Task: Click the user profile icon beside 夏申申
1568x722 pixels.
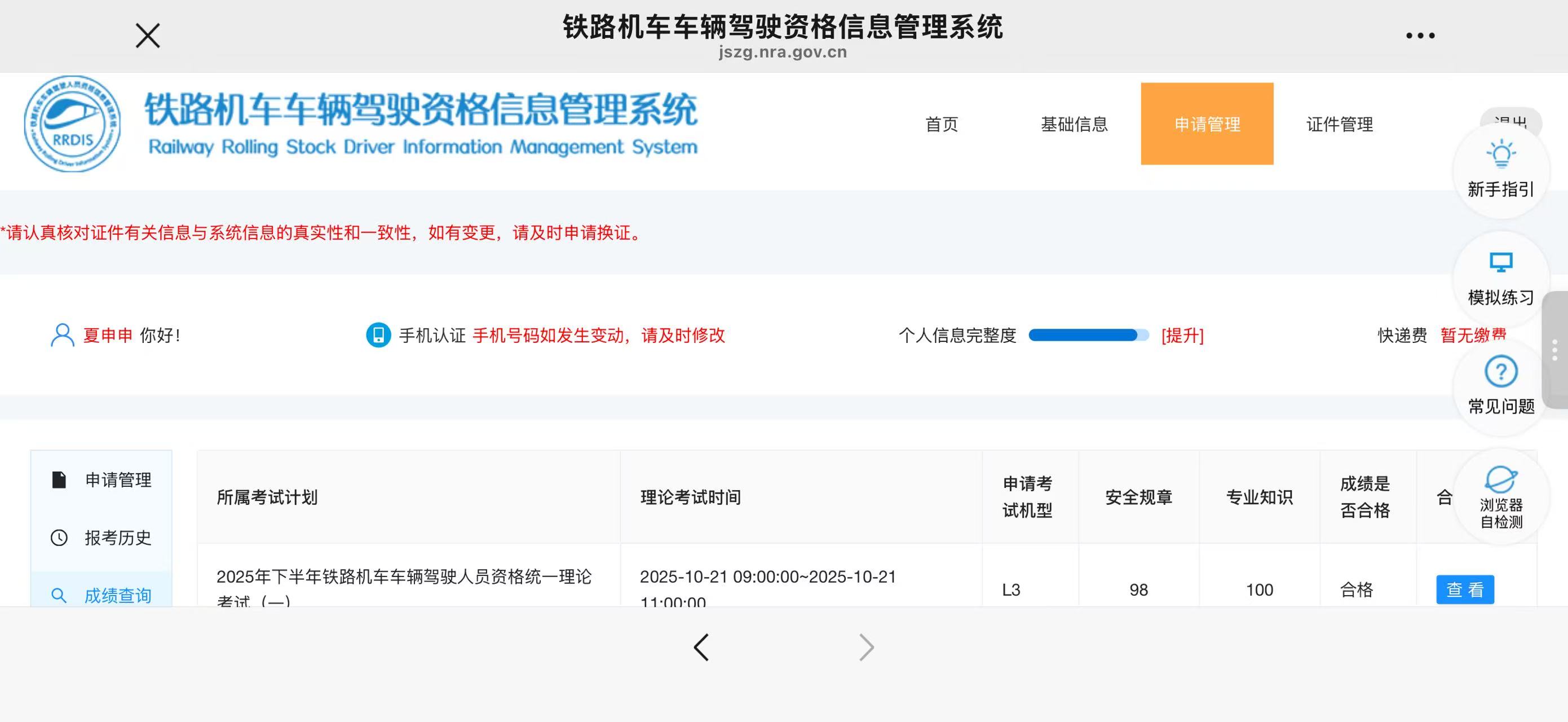Action: pyautogui.click(x=62, y=335)
